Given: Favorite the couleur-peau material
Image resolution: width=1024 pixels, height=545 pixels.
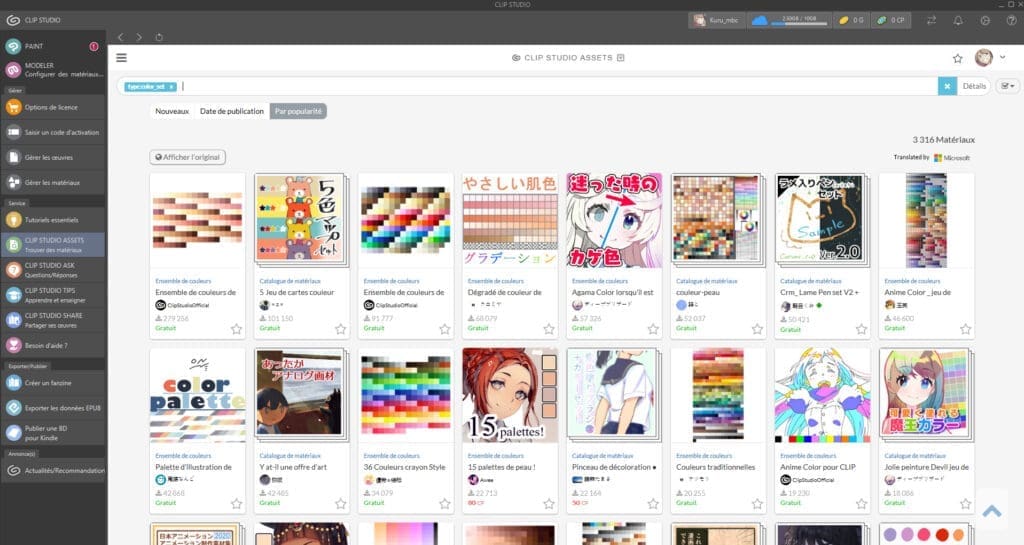Looking at the screenshot, I should tap(757, 329).
